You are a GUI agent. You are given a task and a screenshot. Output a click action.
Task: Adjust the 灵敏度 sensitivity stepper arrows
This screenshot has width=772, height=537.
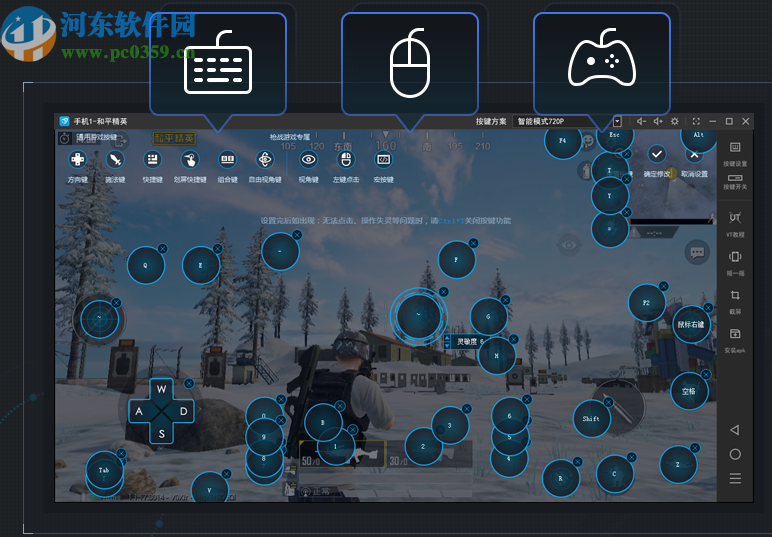click(x=447, y=342)
